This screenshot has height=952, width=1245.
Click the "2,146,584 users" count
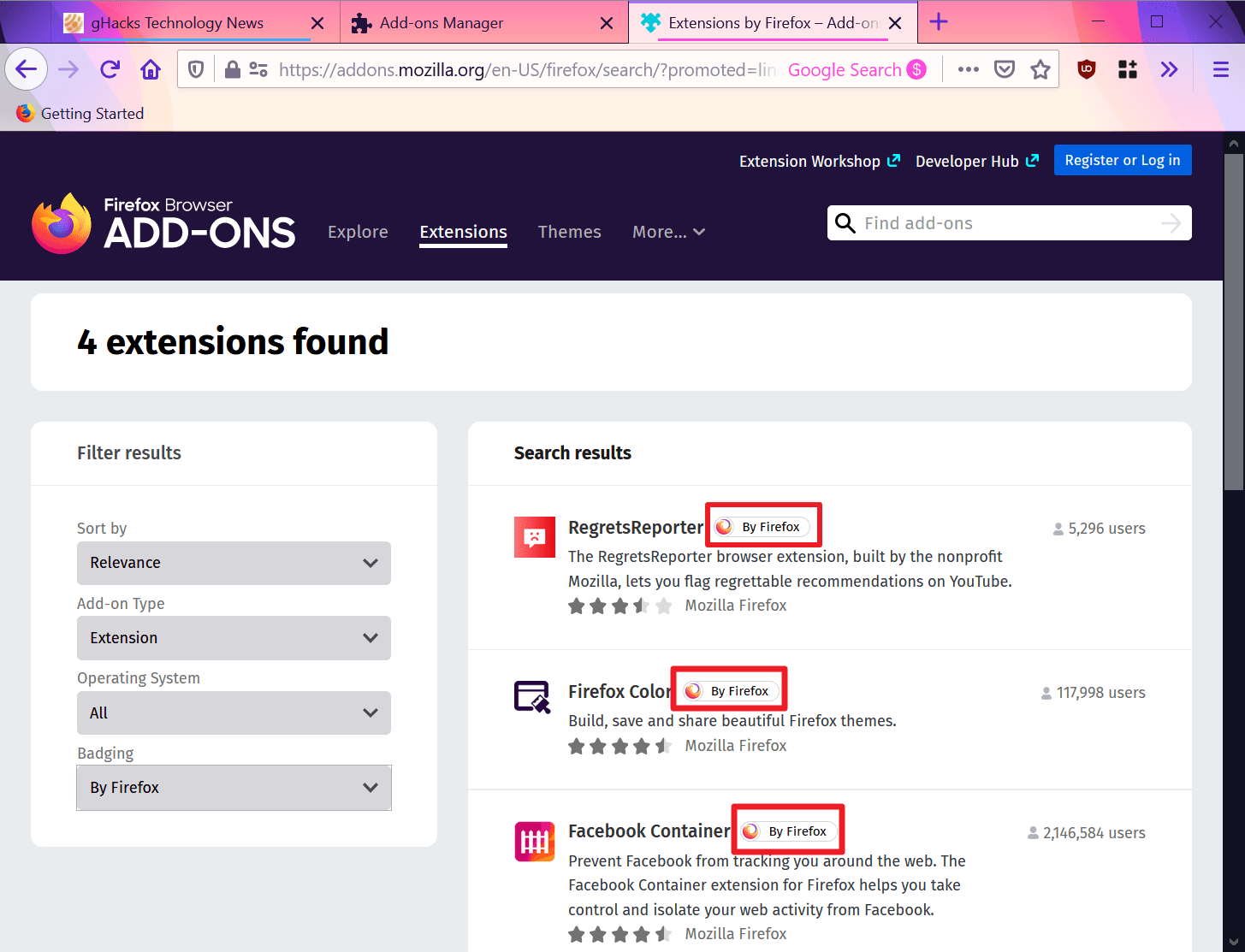click(1087, 833)
